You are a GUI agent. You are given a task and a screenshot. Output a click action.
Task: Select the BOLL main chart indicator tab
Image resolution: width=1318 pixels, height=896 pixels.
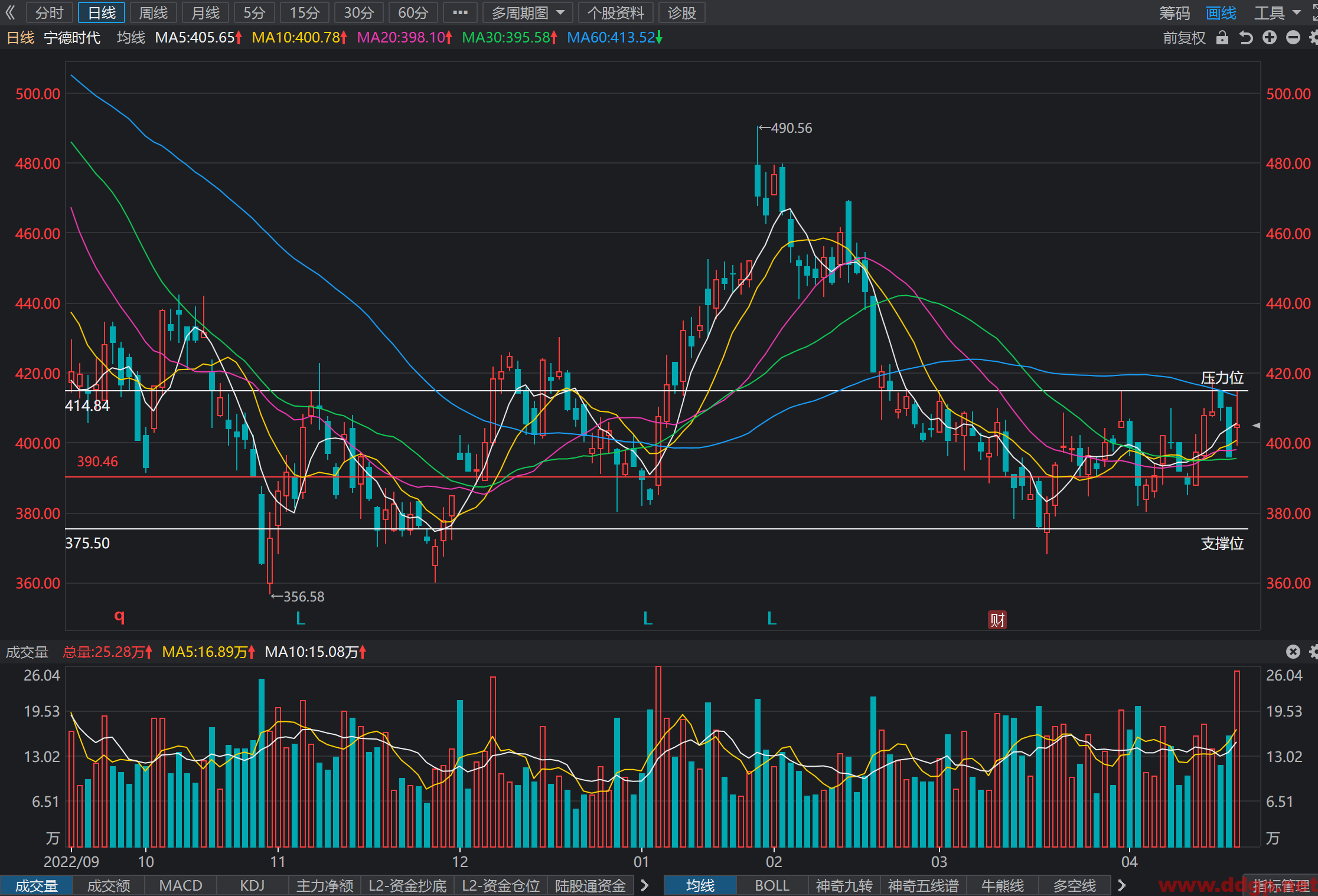[772, 885]
